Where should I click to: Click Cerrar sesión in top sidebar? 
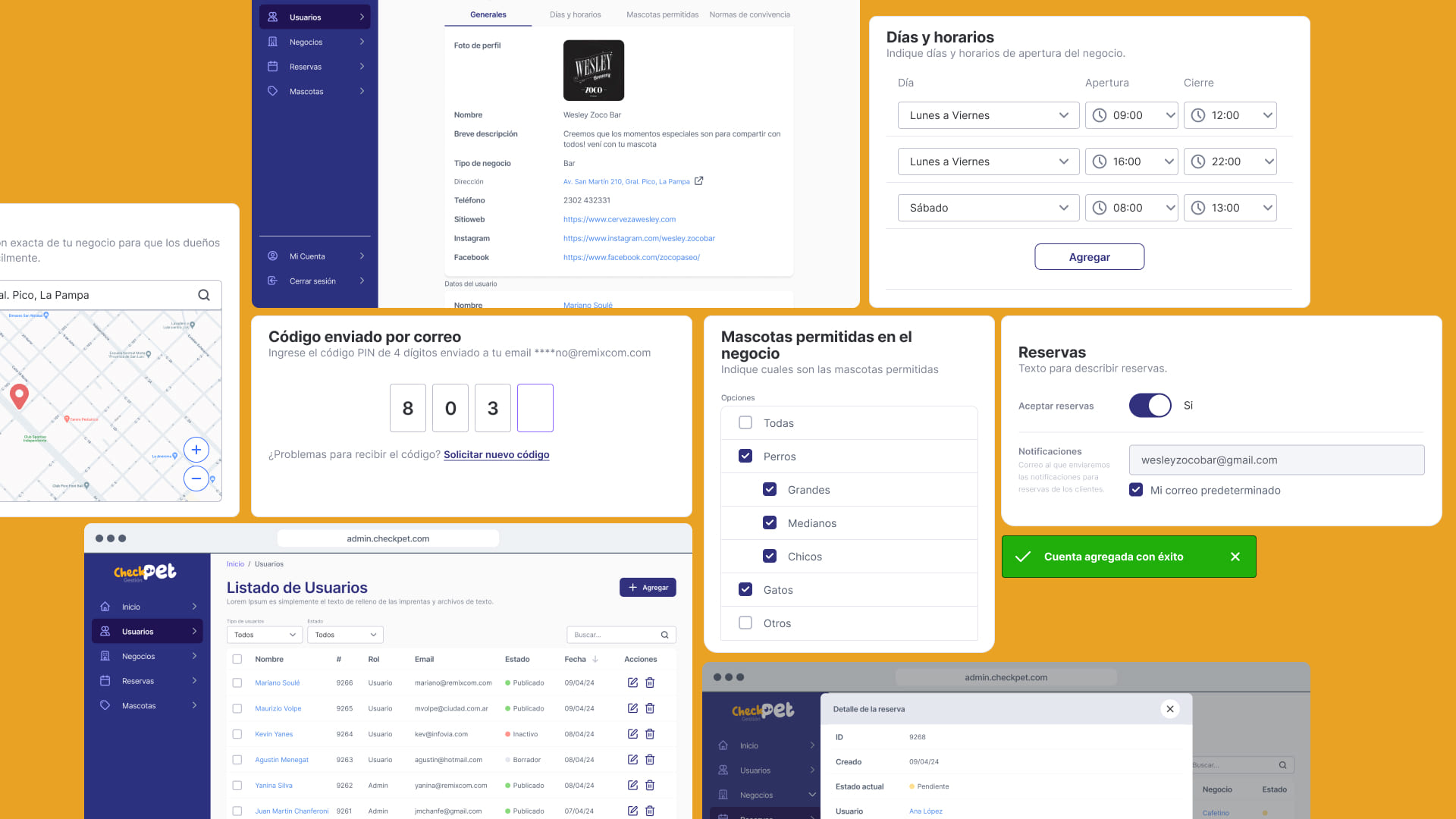pos(315,281)
